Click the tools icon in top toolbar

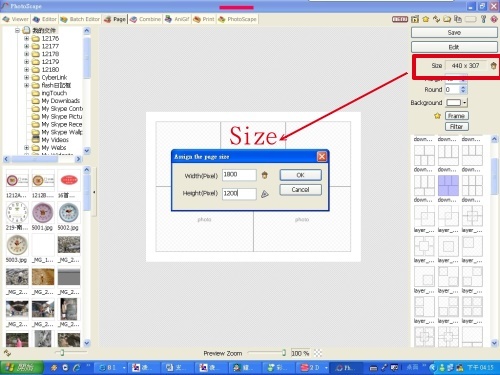click(x=484, y=19)
